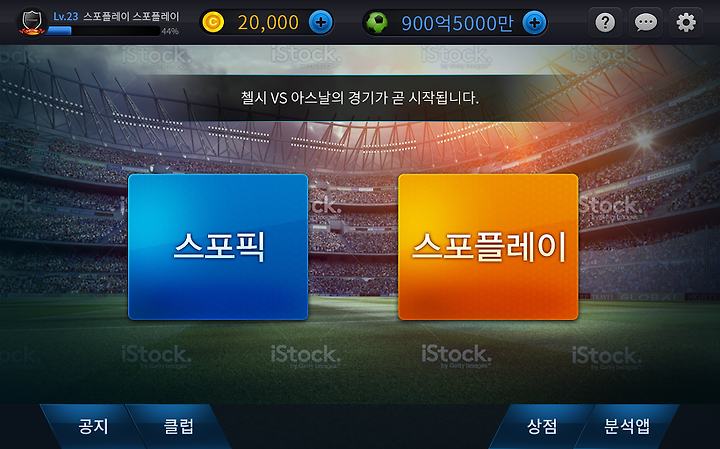Add gold coins with plus button
720x449 pixels.
point(321,22)
